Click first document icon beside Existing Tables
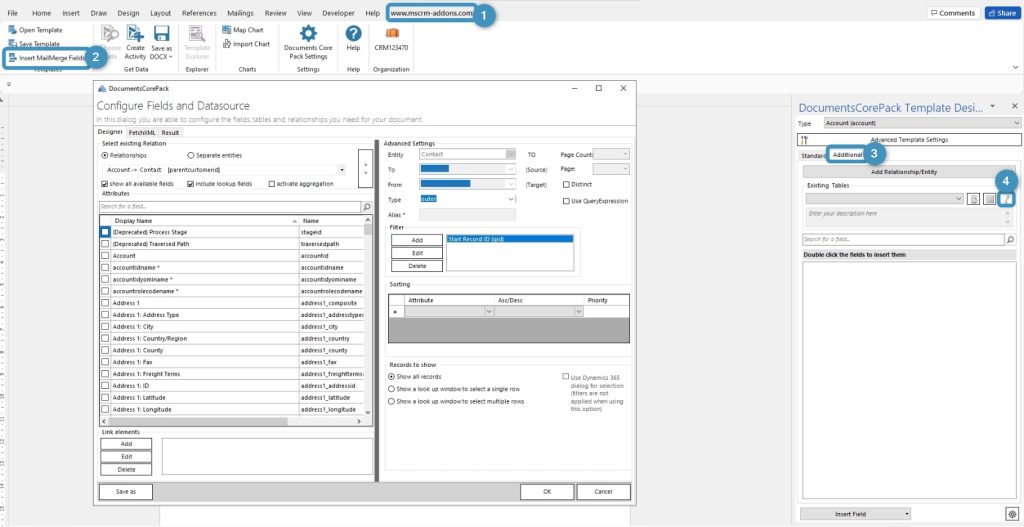The width and height of the screenshot is (1024, 527). pos(974,199)
